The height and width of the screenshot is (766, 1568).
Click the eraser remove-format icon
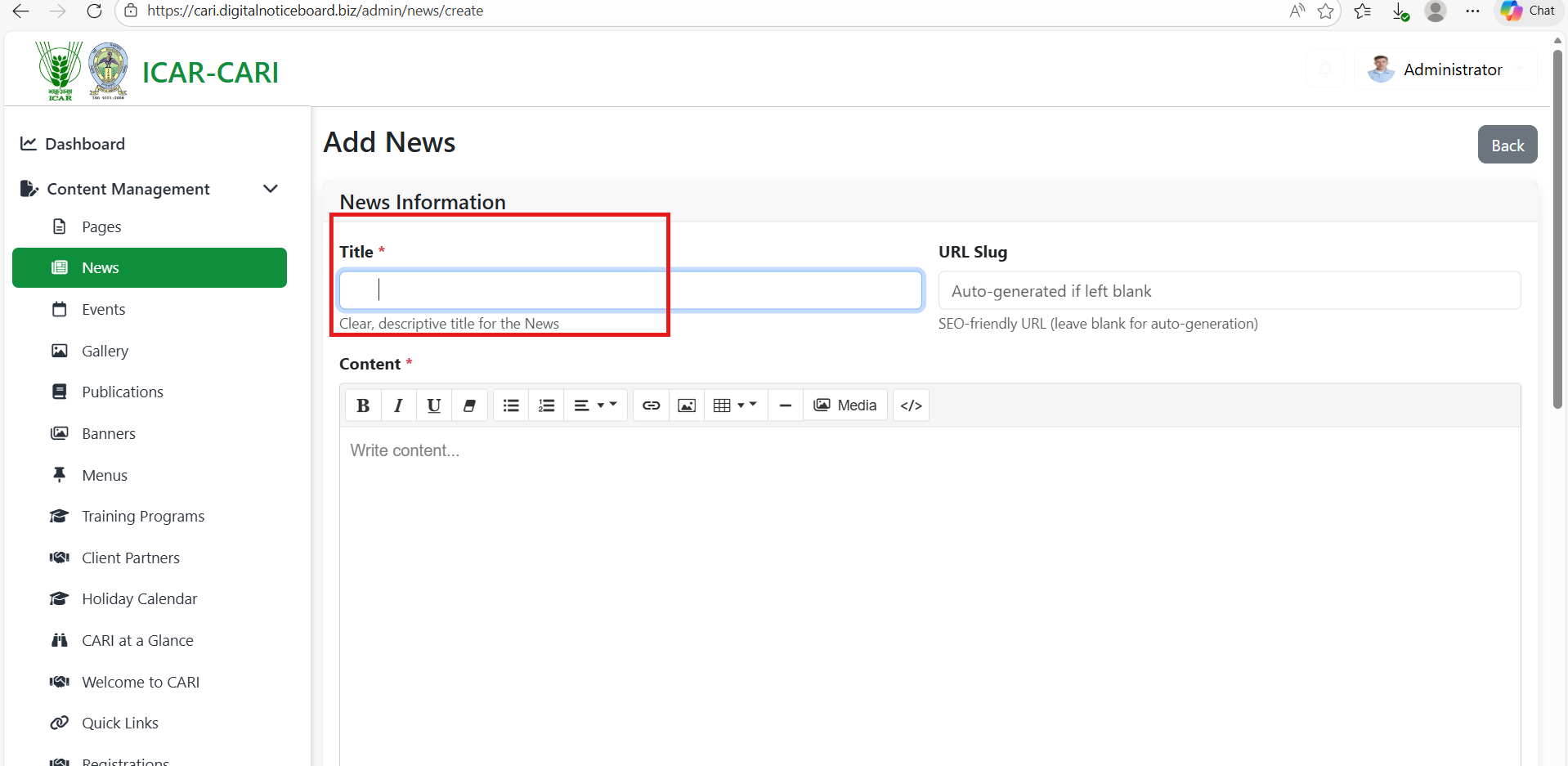[x=469, y=405]
